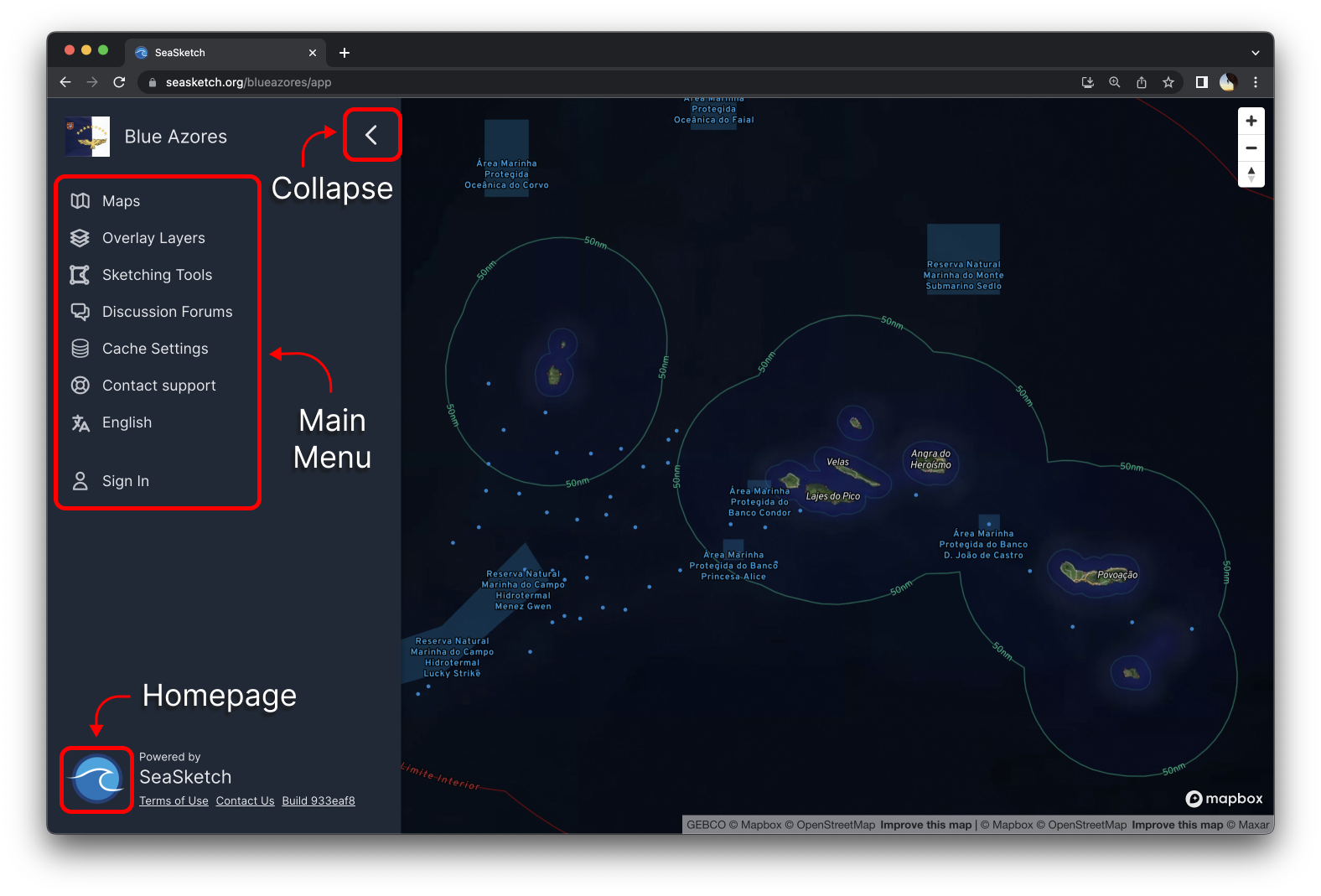Open the Contact Us link
The image size is (1321, 896).
click(x=245, y=801)
